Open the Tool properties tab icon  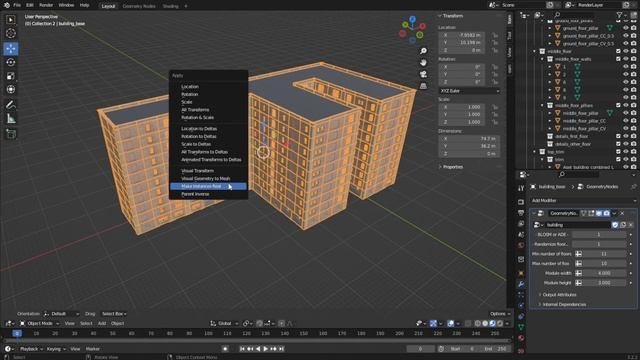521,188
